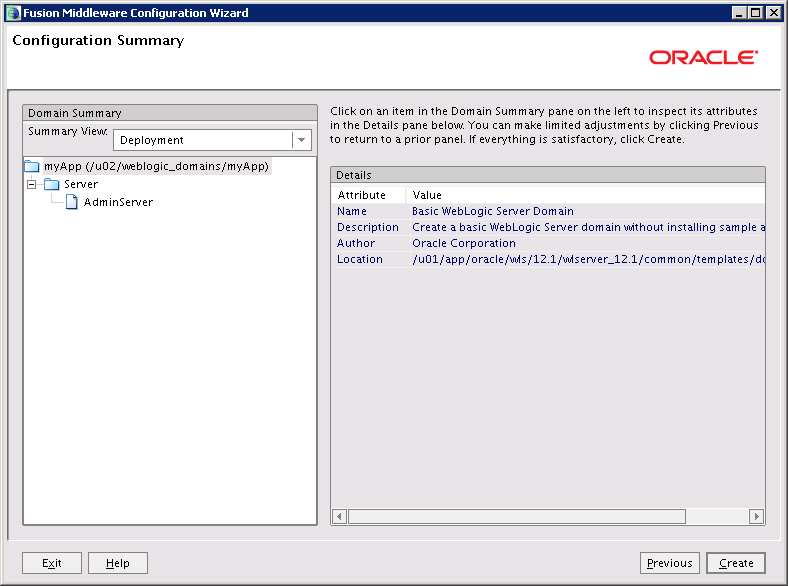
Task: Collapse the Server tree node
Action: point(32,184)
